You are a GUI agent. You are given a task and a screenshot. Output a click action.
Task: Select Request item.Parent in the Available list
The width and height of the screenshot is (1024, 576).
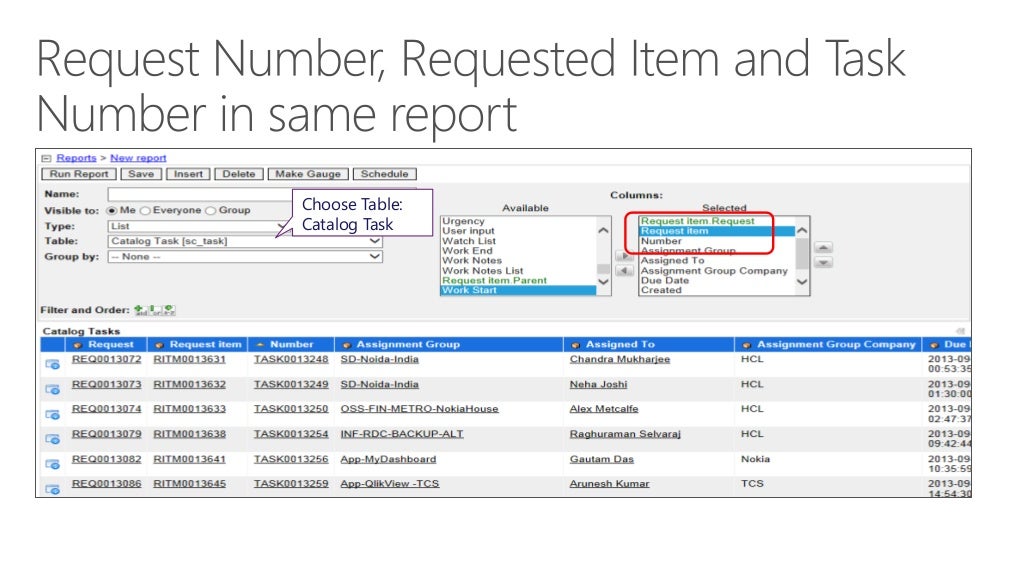point(494,280)
